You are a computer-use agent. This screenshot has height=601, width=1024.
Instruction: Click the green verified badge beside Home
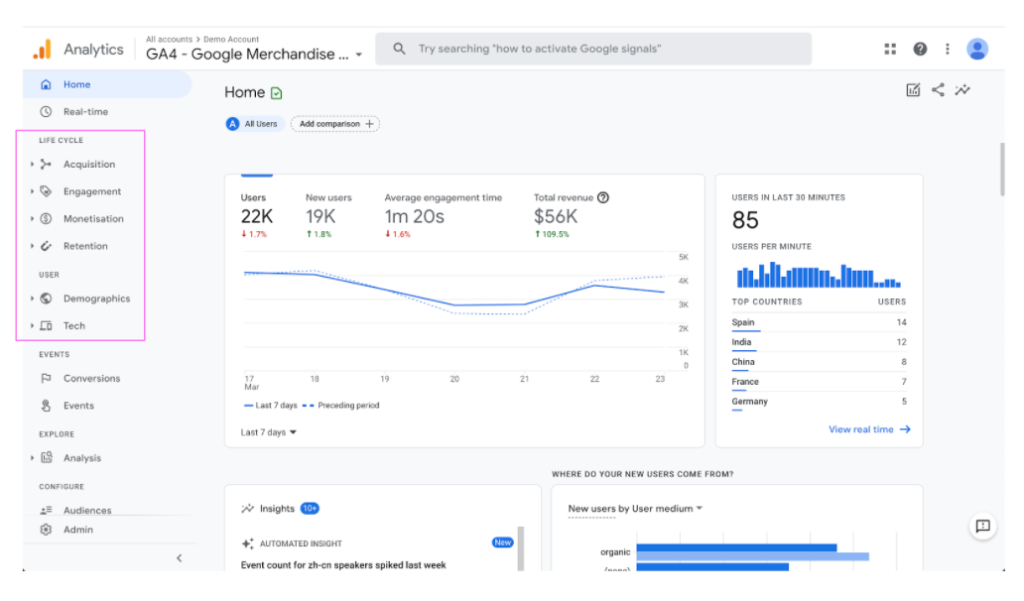[276, 93]
